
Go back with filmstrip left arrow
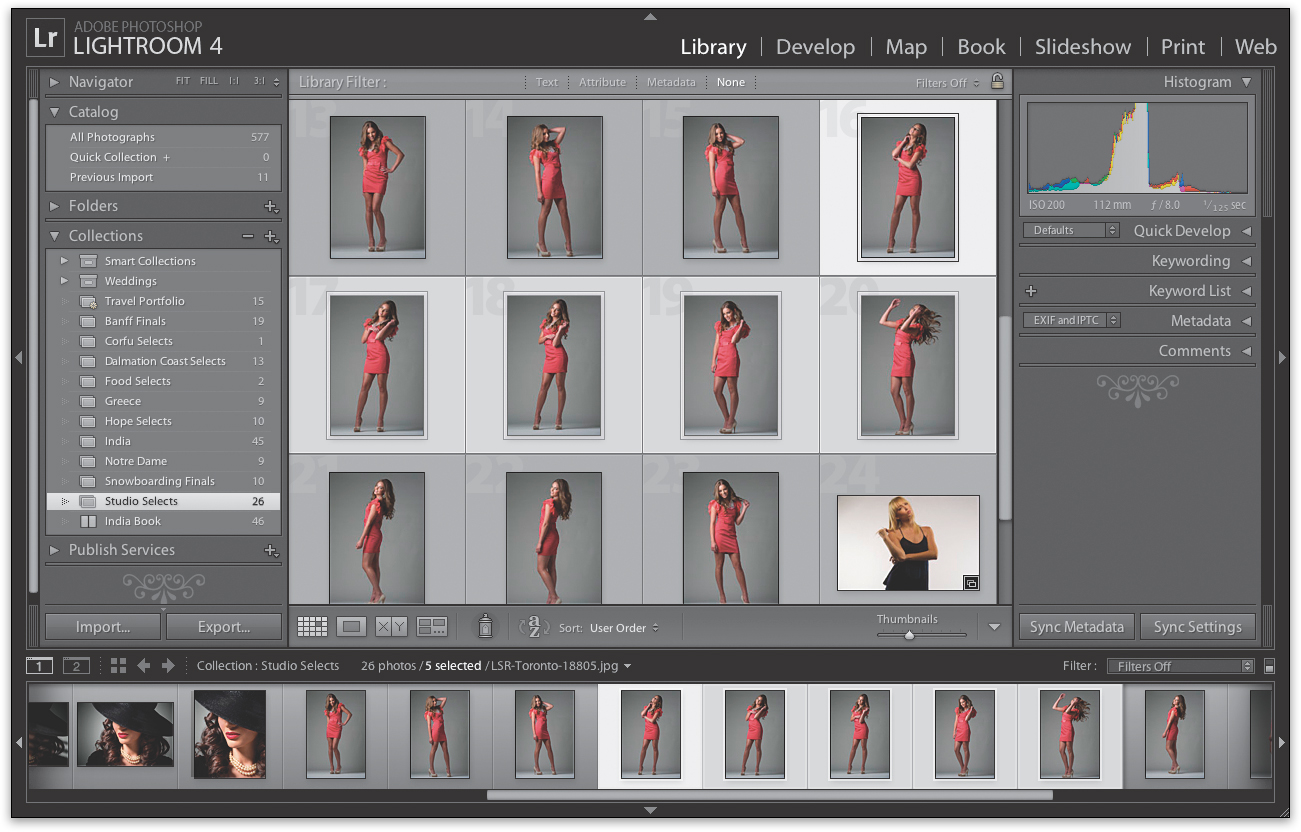(x=143, y=666)
